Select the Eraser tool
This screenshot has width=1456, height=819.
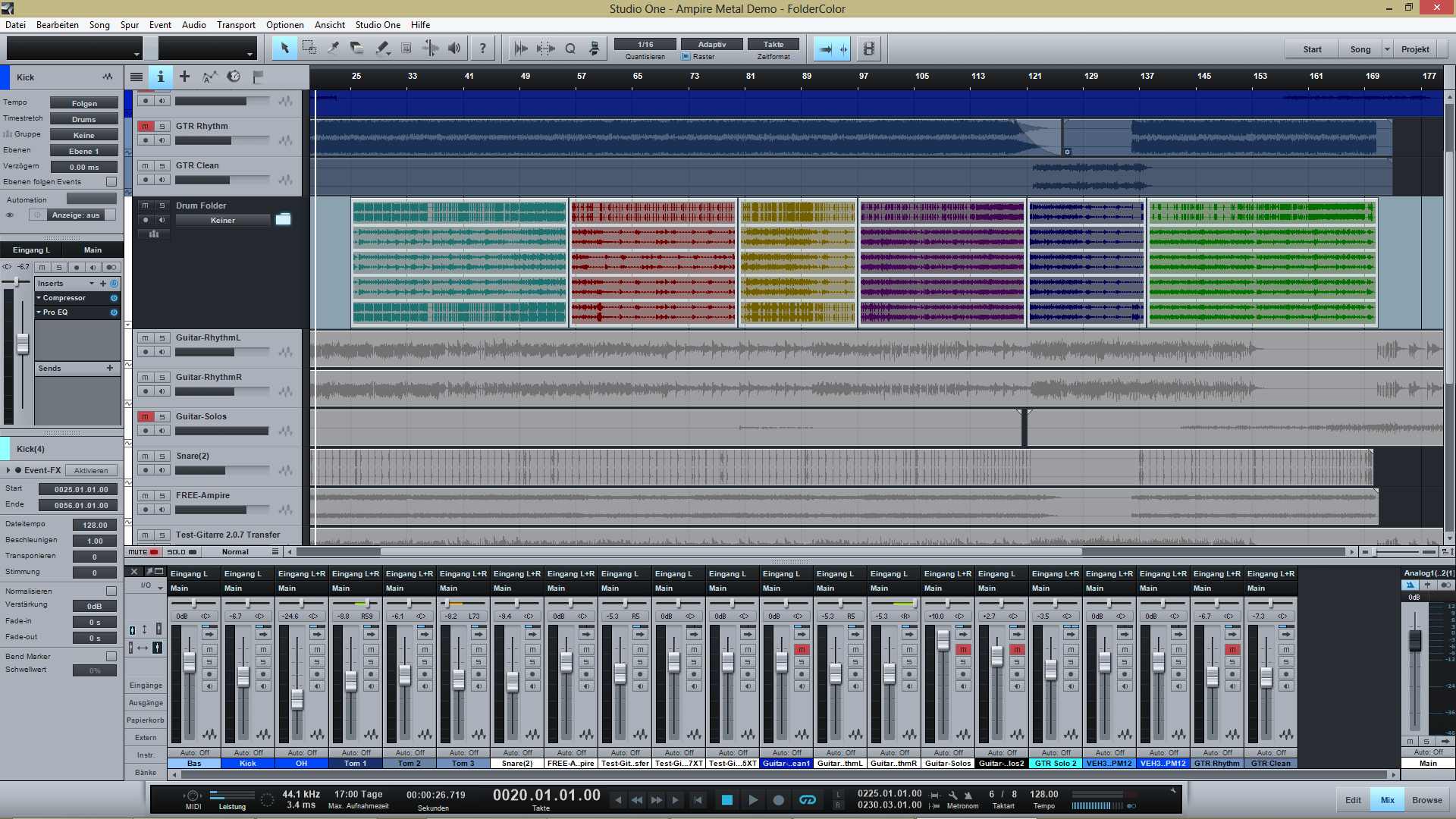click(x=357, y=49)
